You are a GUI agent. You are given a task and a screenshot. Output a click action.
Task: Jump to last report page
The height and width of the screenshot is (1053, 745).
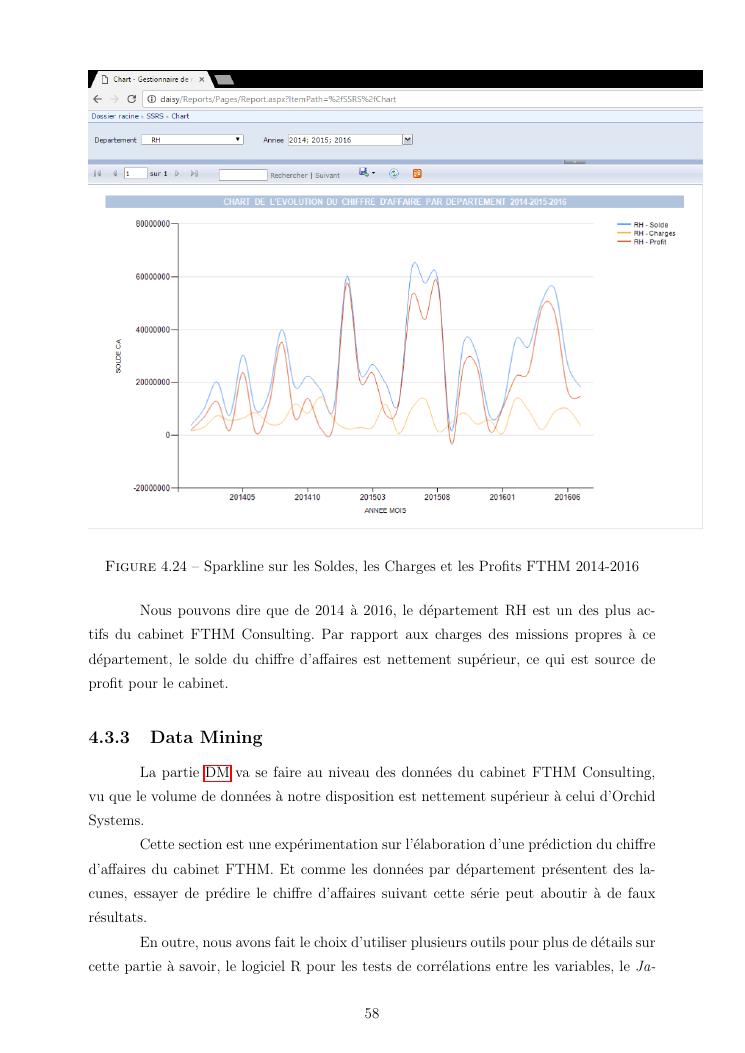pos(194,174)
